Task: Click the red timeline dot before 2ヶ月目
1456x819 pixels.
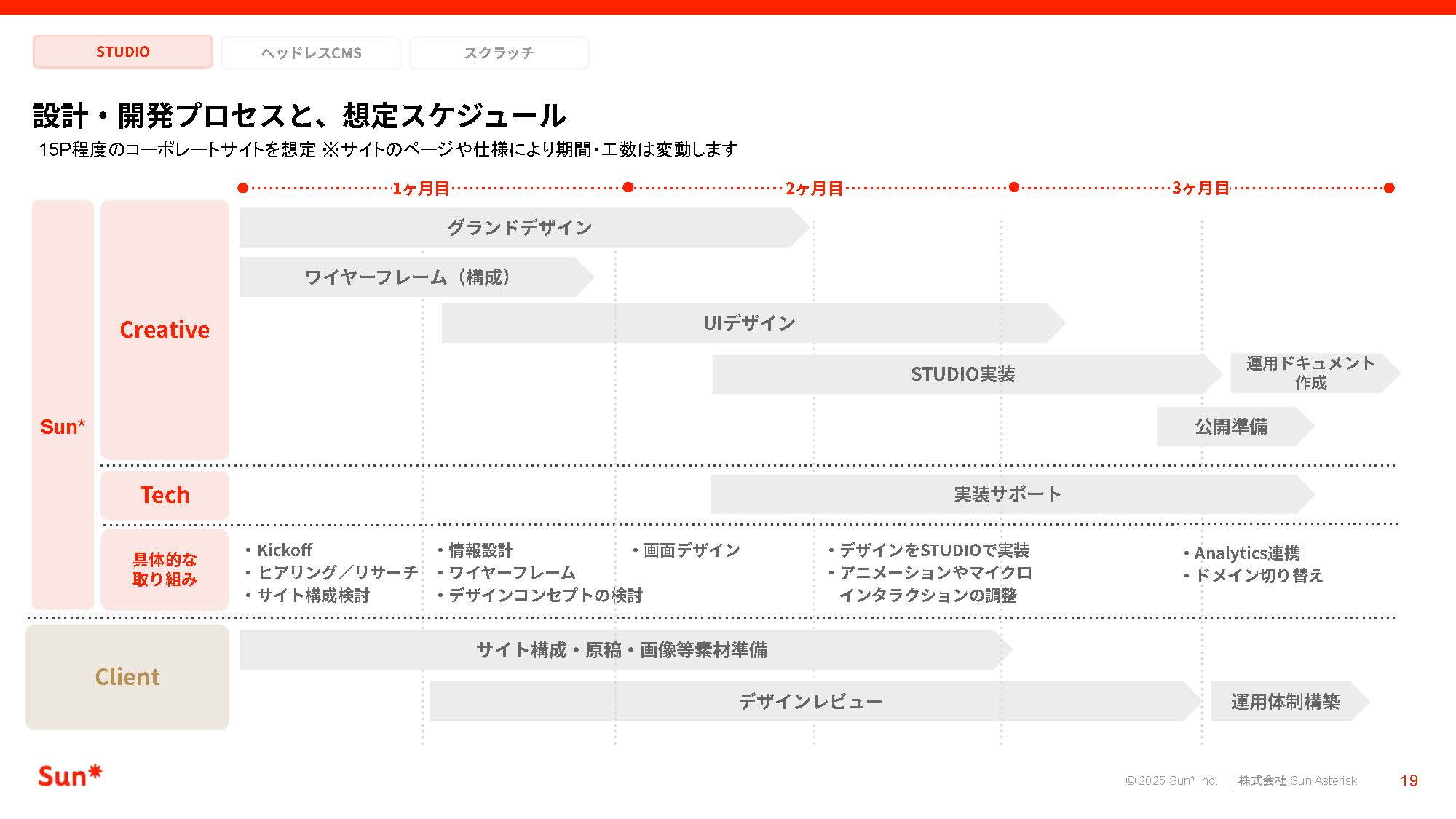Action: click(x=628, y=189)
